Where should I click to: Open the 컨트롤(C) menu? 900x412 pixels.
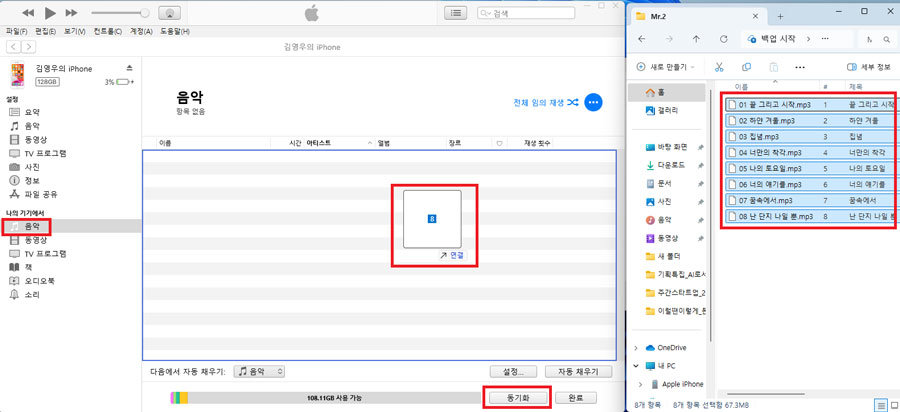click(x=106, y=31)
